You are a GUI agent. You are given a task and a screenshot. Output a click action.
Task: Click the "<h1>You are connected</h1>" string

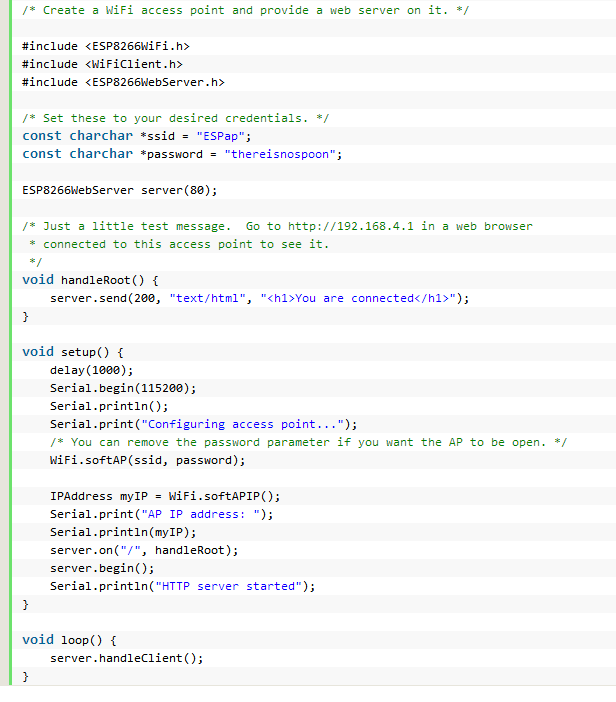pyautogui.click(x=358, y=298)
